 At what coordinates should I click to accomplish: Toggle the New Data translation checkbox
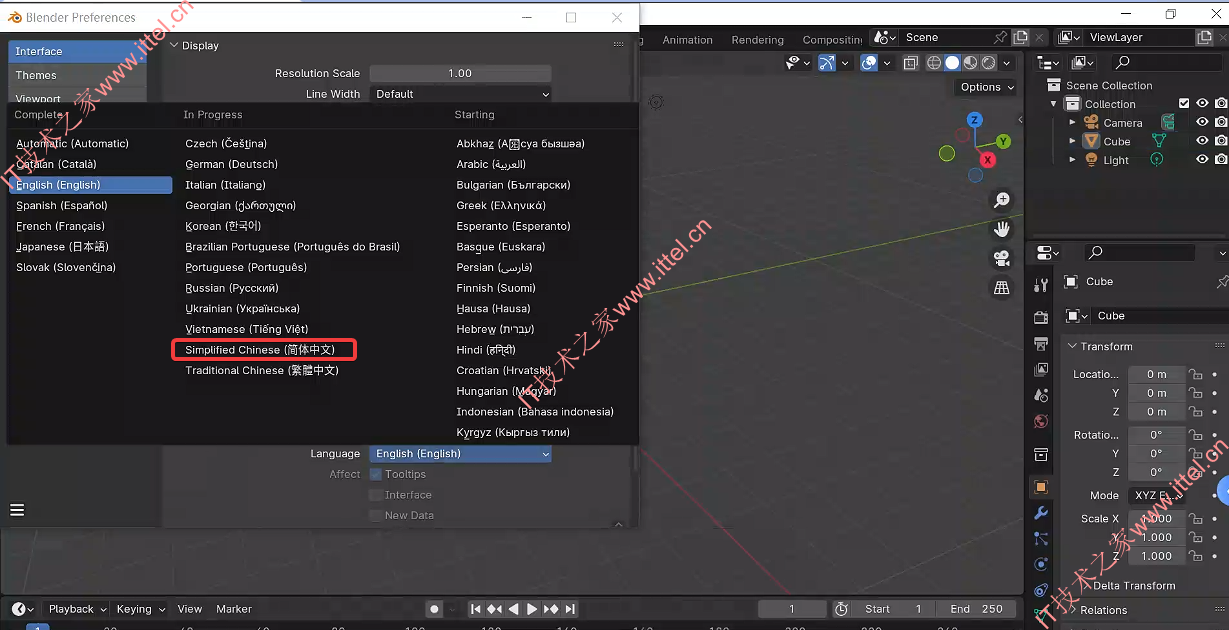[x=376, y=516]
